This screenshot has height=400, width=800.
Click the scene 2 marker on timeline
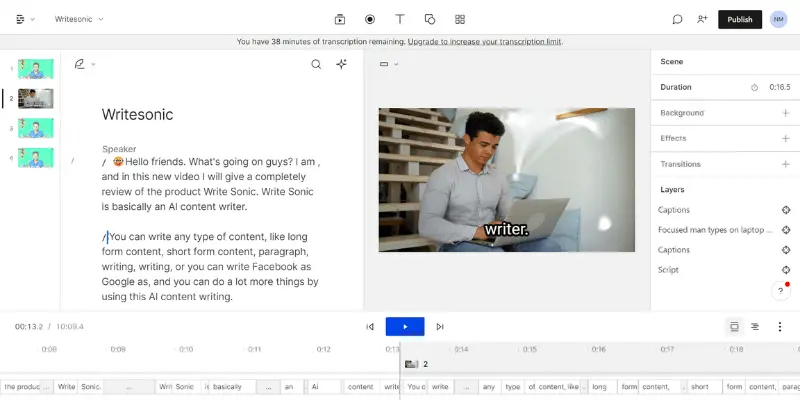(416, 364)
